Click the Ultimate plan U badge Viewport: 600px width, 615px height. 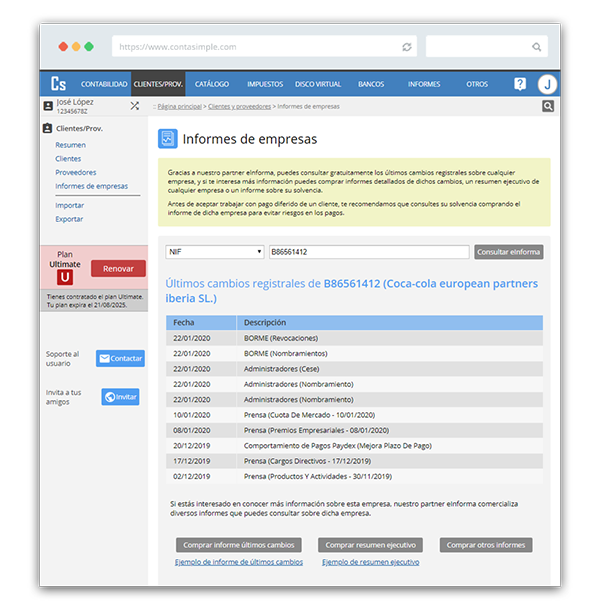click(x=65, y=277)
